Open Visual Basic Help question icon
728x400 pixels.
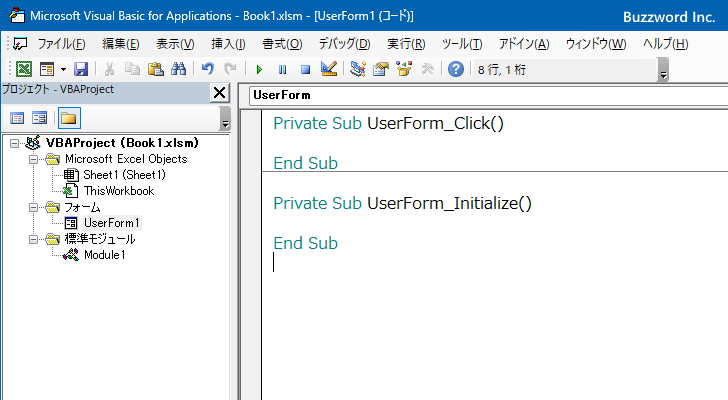pos(455,69)
